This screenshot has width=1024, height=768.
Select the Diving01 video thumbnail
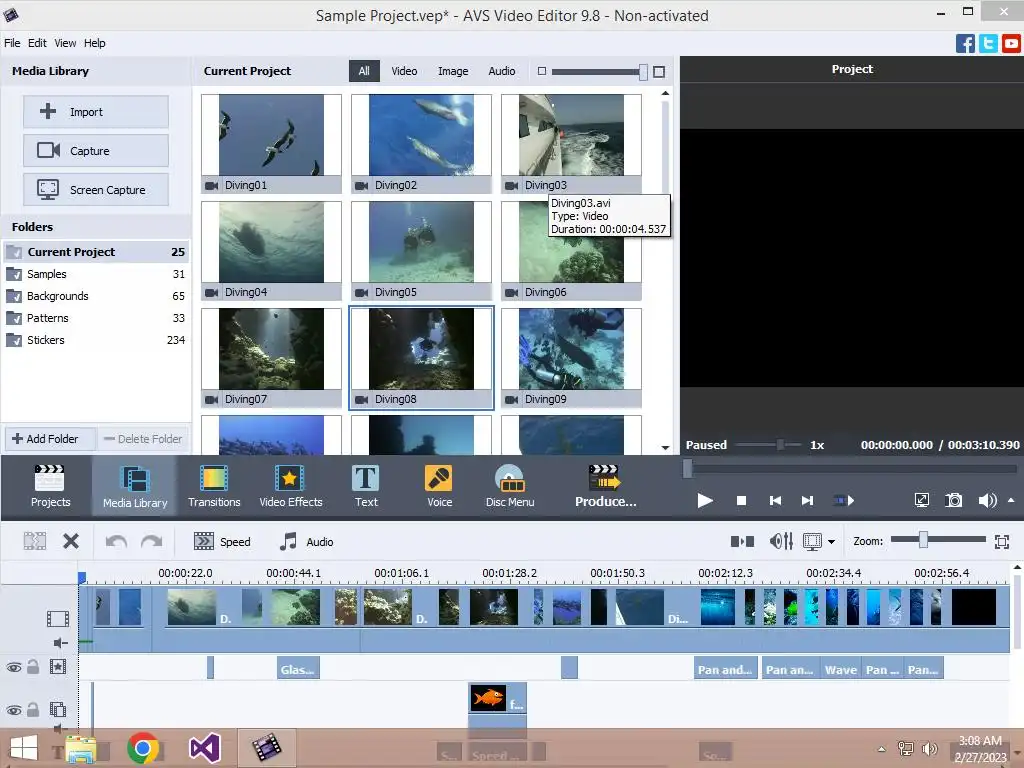271,143
